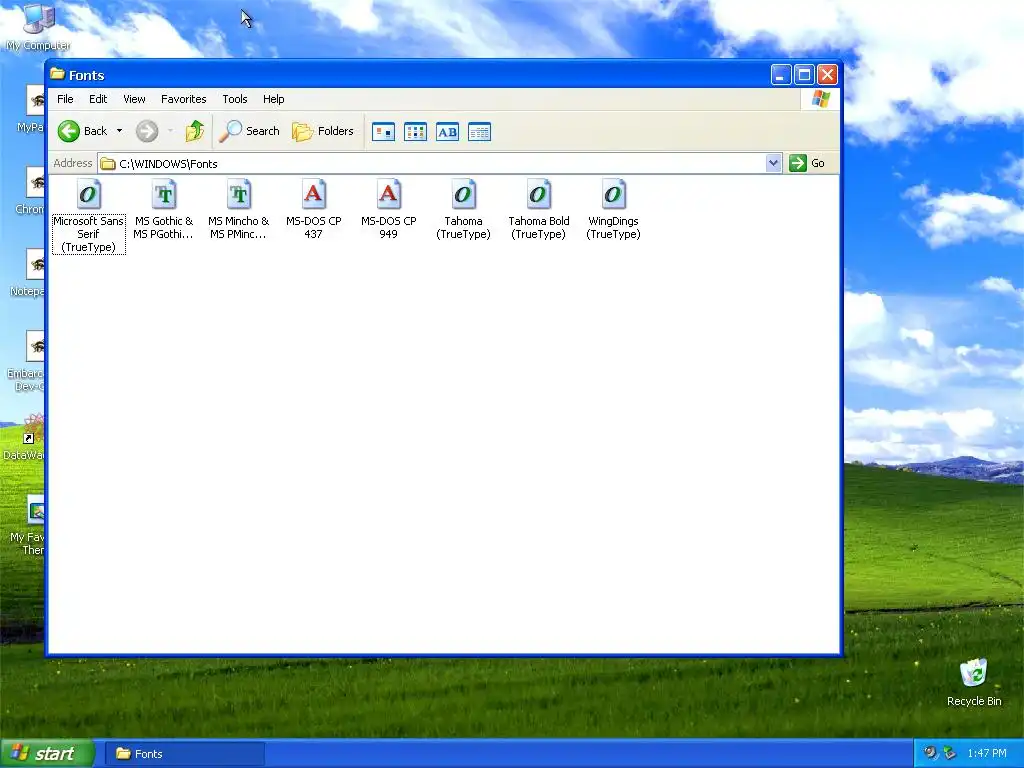This screenshot has height=768, width=1024.
Task: Click into the Address field path
Action: [431, 163]
